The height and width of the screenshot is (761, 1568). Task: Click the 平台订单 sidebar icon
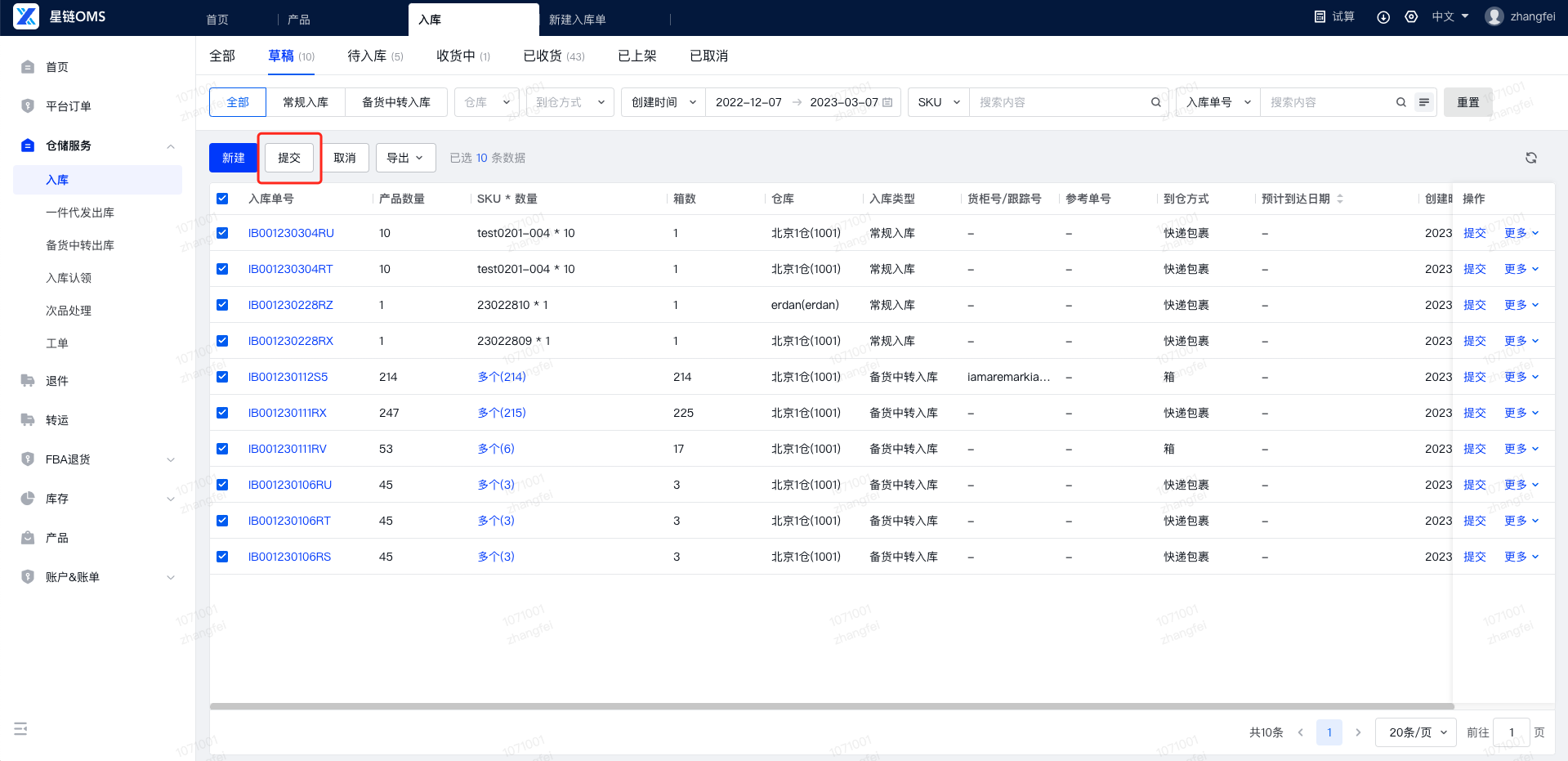coord(28,106)
